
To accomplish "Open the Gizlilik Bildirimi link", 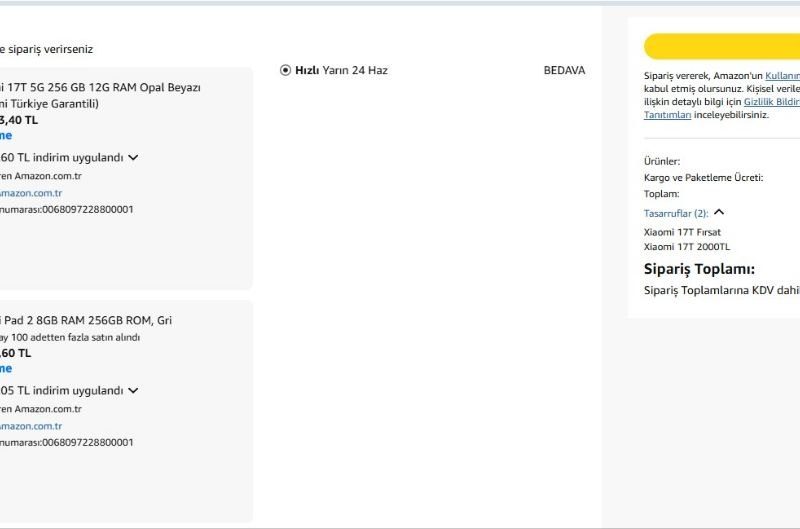I will [x=771, y=102].
